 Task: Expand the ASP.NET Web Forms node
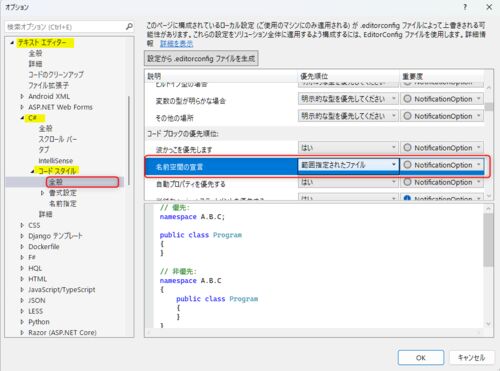(22, 107)
